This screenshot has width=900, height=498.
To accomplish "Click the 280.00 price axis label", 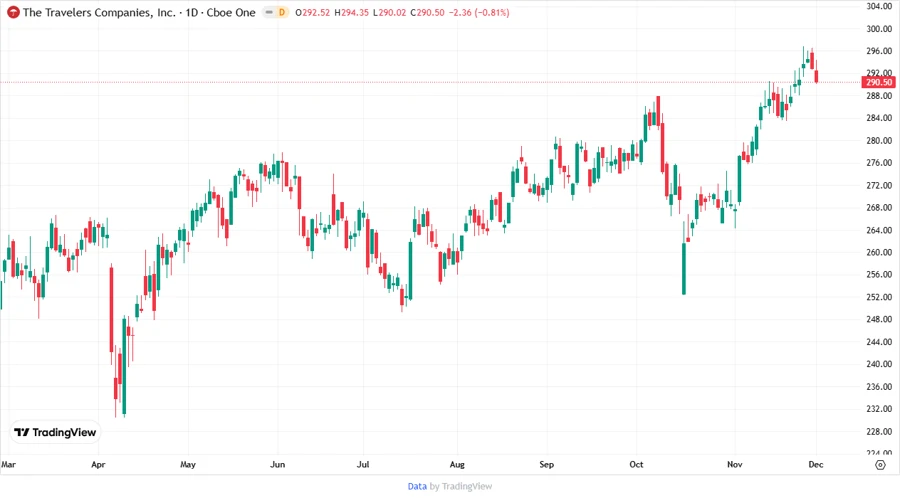I will (x=879, y=141).
